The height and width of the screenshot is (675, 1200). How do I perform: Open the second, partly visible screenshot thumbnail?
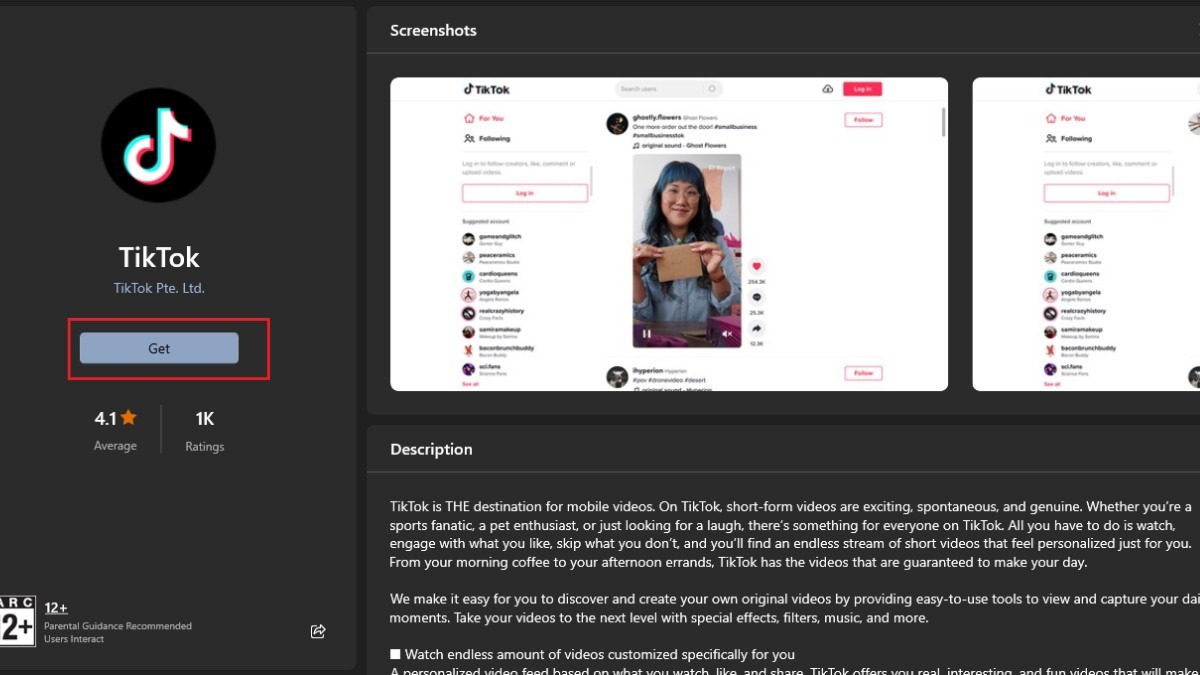tap(1086, 234)
